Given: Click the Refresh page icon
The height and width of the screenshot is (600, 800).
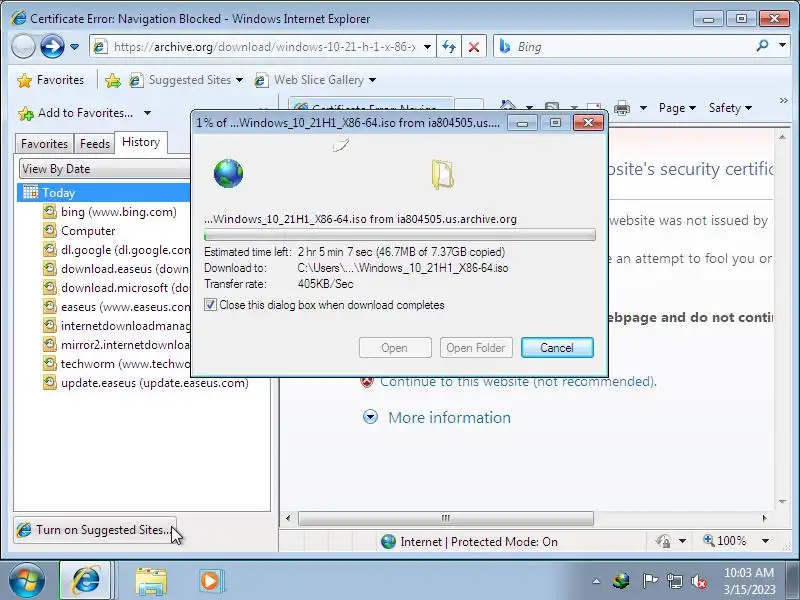Looking at the screenshot, I should (x=449, y=47).
